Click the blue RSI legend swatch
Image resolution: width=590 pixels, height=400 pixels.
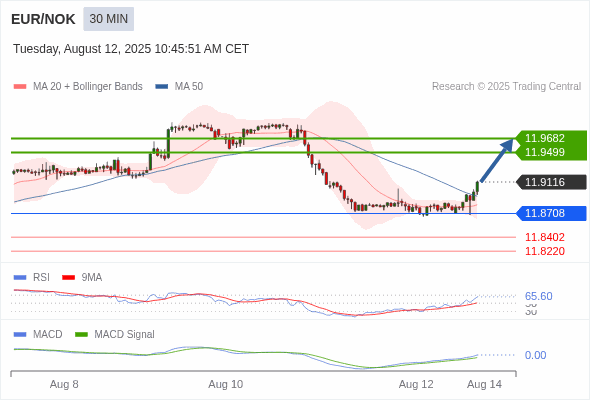20,278
